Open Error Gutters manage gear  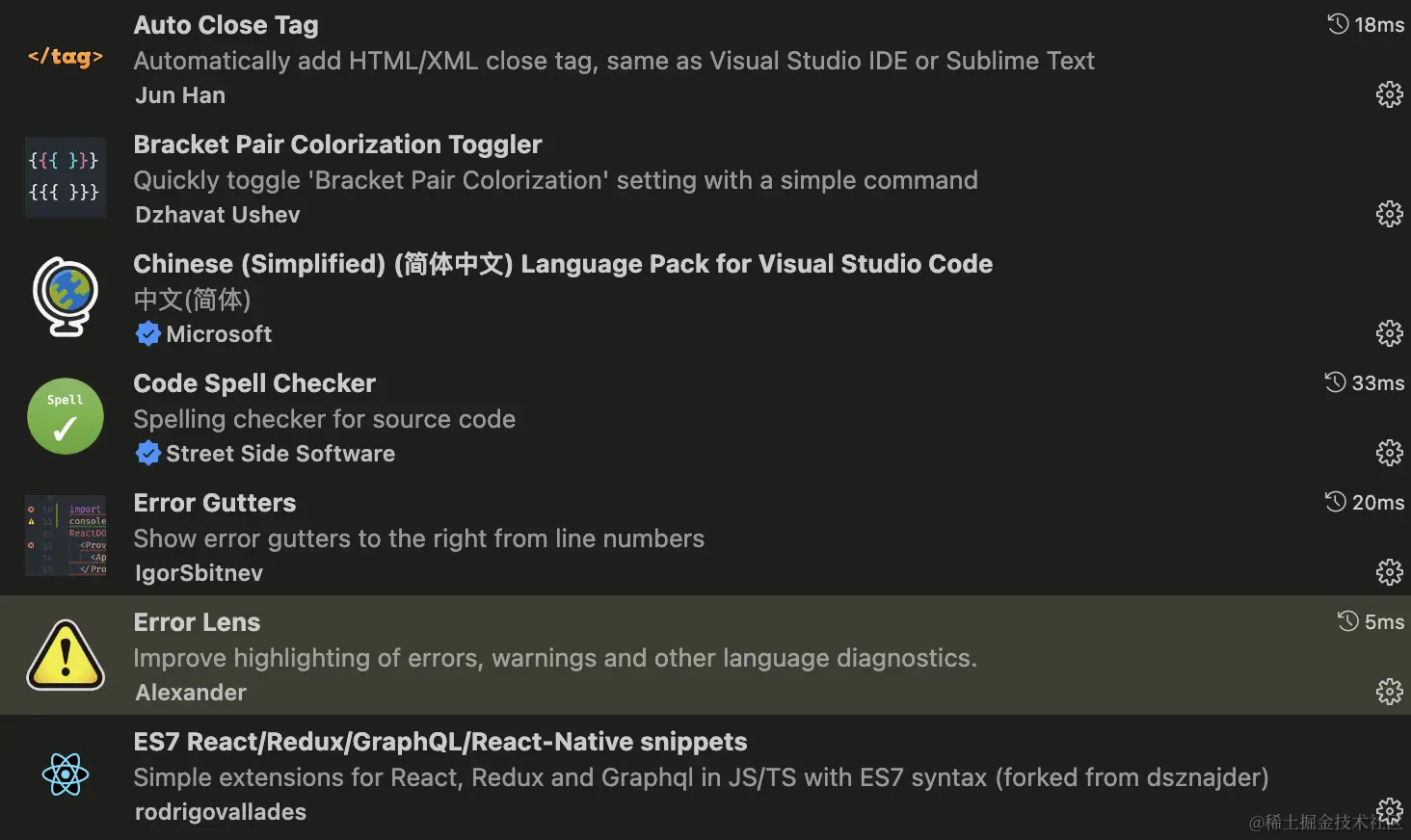point(1389,572)
